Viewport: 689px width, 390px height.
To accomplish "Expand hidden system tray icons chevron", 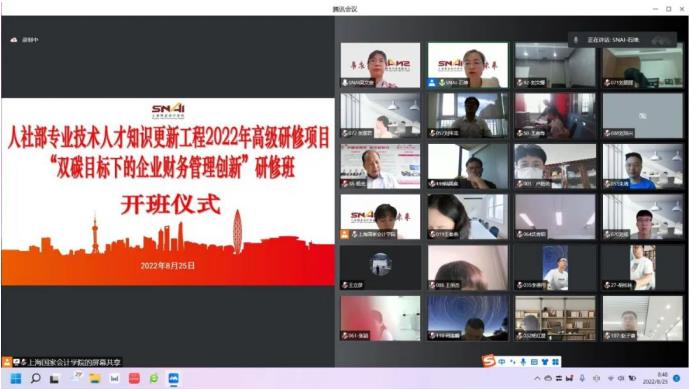I will point(537,379).
